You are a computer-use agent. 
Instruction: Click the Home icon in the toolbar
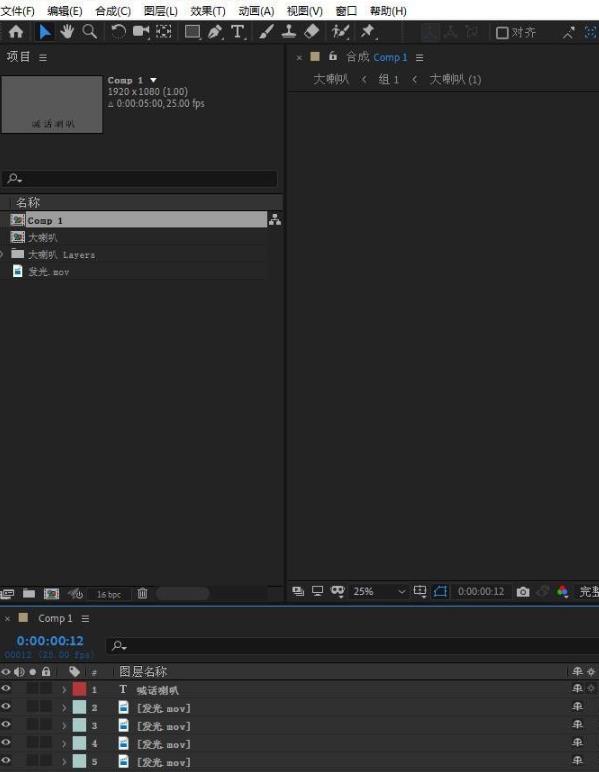[16, 32]
